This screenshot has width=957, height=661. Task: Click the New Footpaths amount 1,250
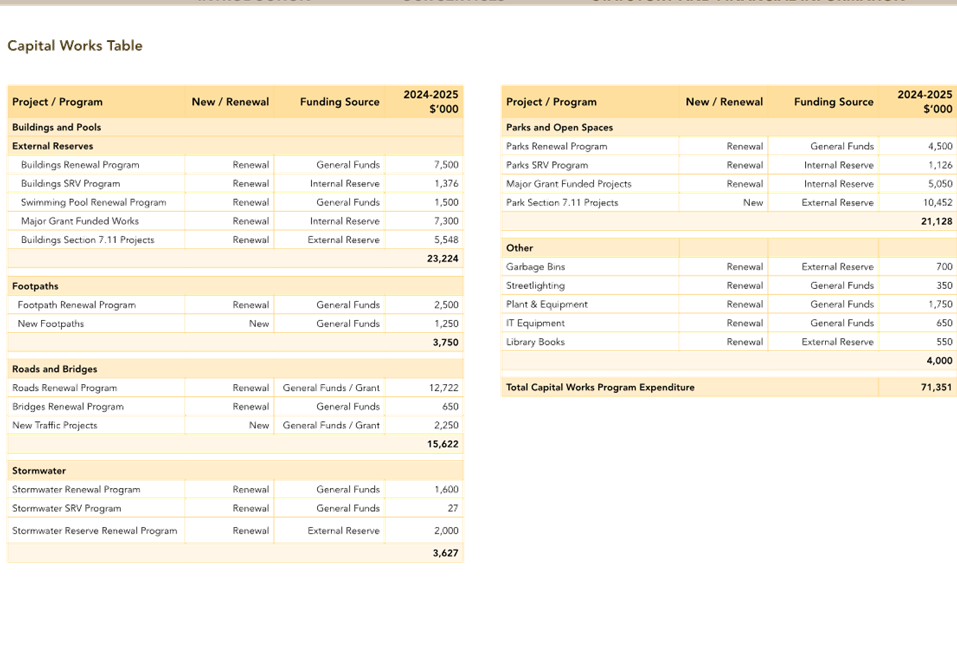click(x=446, y=324)
